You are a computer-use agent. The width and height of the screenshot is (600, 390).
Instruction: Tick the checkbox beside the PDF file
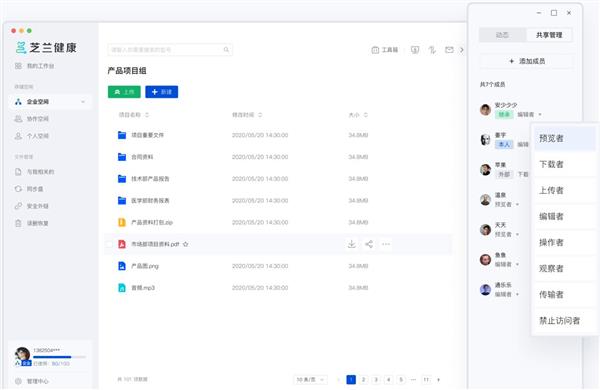[x=109, y=244]
